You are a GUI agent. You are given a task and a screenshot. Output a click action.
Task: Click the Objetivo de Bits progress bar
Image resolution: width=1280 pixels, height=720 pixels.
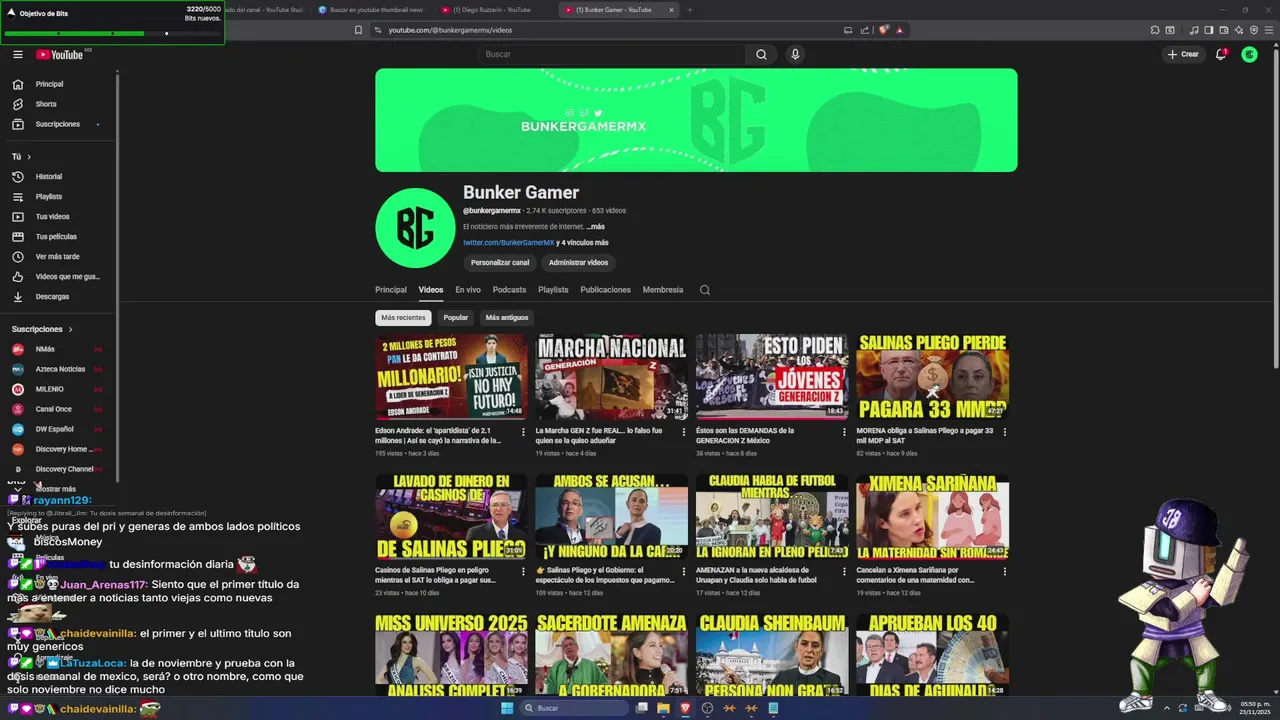tap(112, 34)
